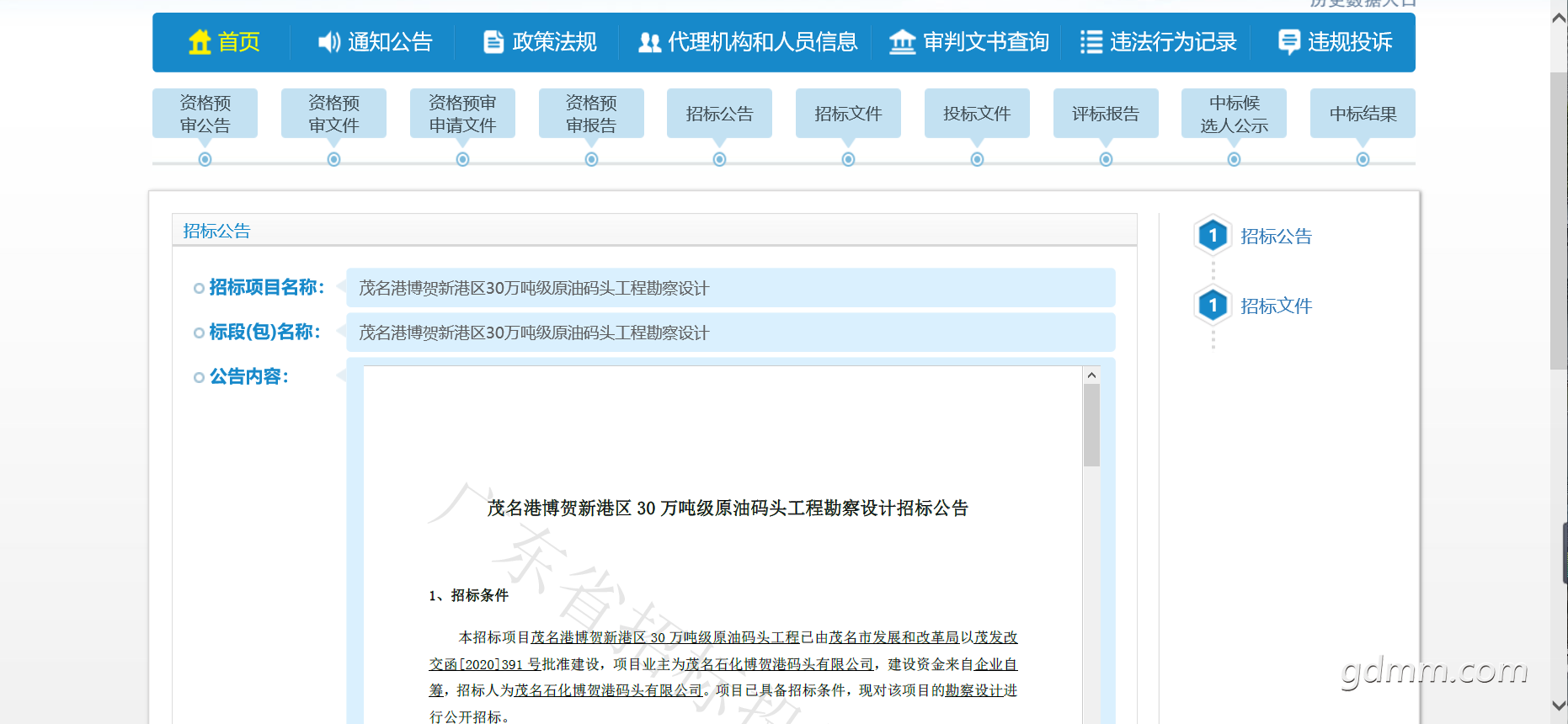Click timeline dot under 中标结果

click(x=1363, y=159)
